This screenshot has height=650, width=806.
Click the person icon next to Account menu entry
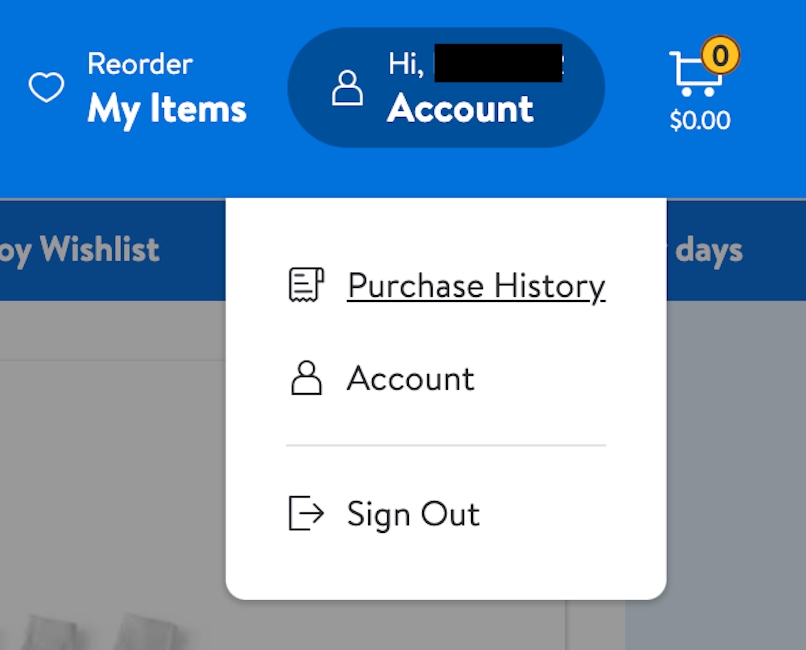pyautogui.click(x=305, y=378)
